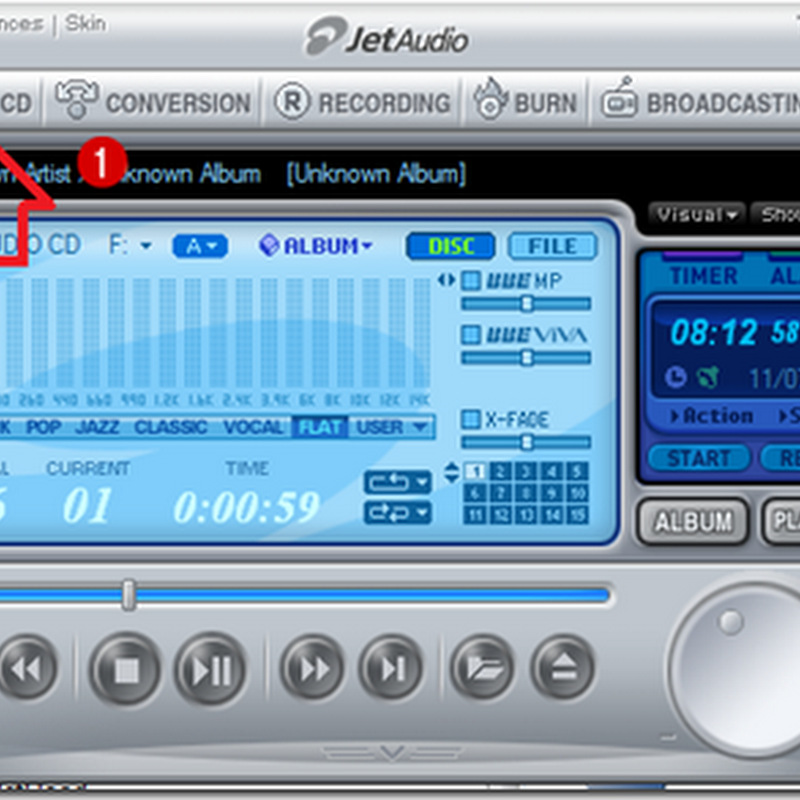Click the Burn flame disc icon

point(490,99)
